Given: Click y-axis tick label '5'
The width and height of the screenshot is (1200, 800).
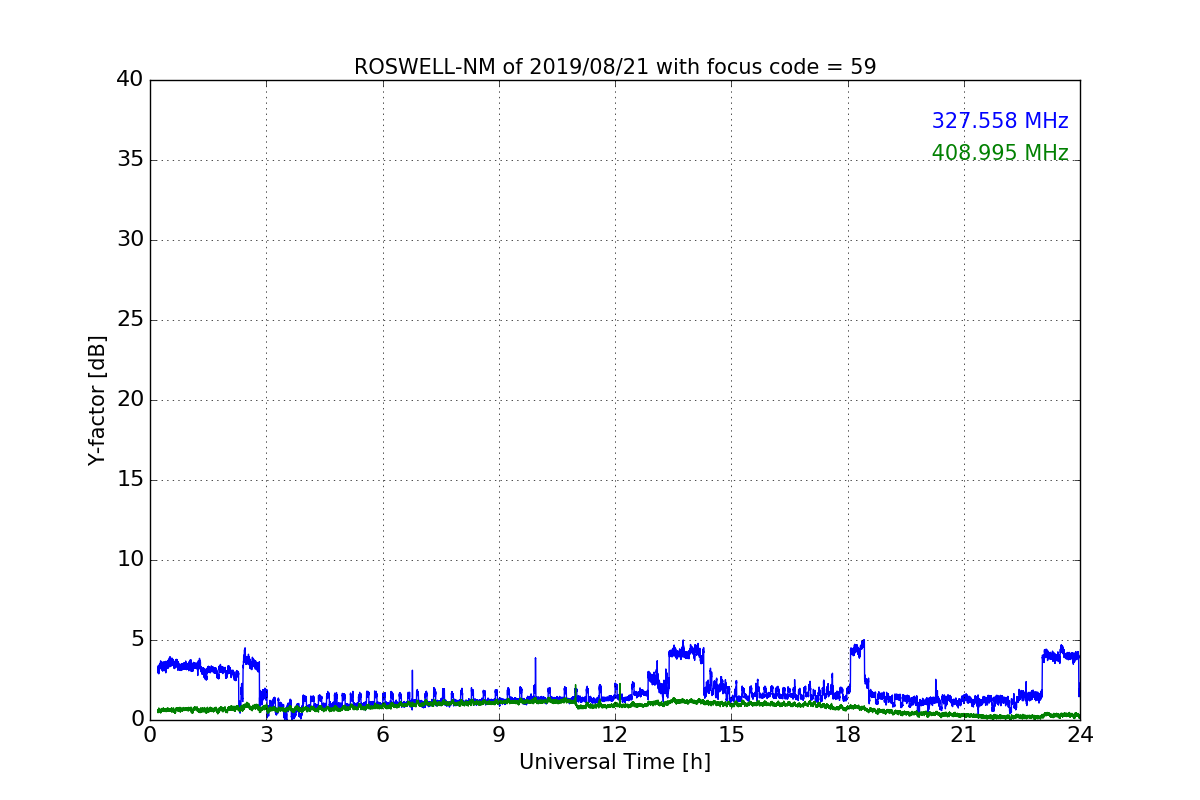Looking at the screenshot, I should click(x=137, y=640).
